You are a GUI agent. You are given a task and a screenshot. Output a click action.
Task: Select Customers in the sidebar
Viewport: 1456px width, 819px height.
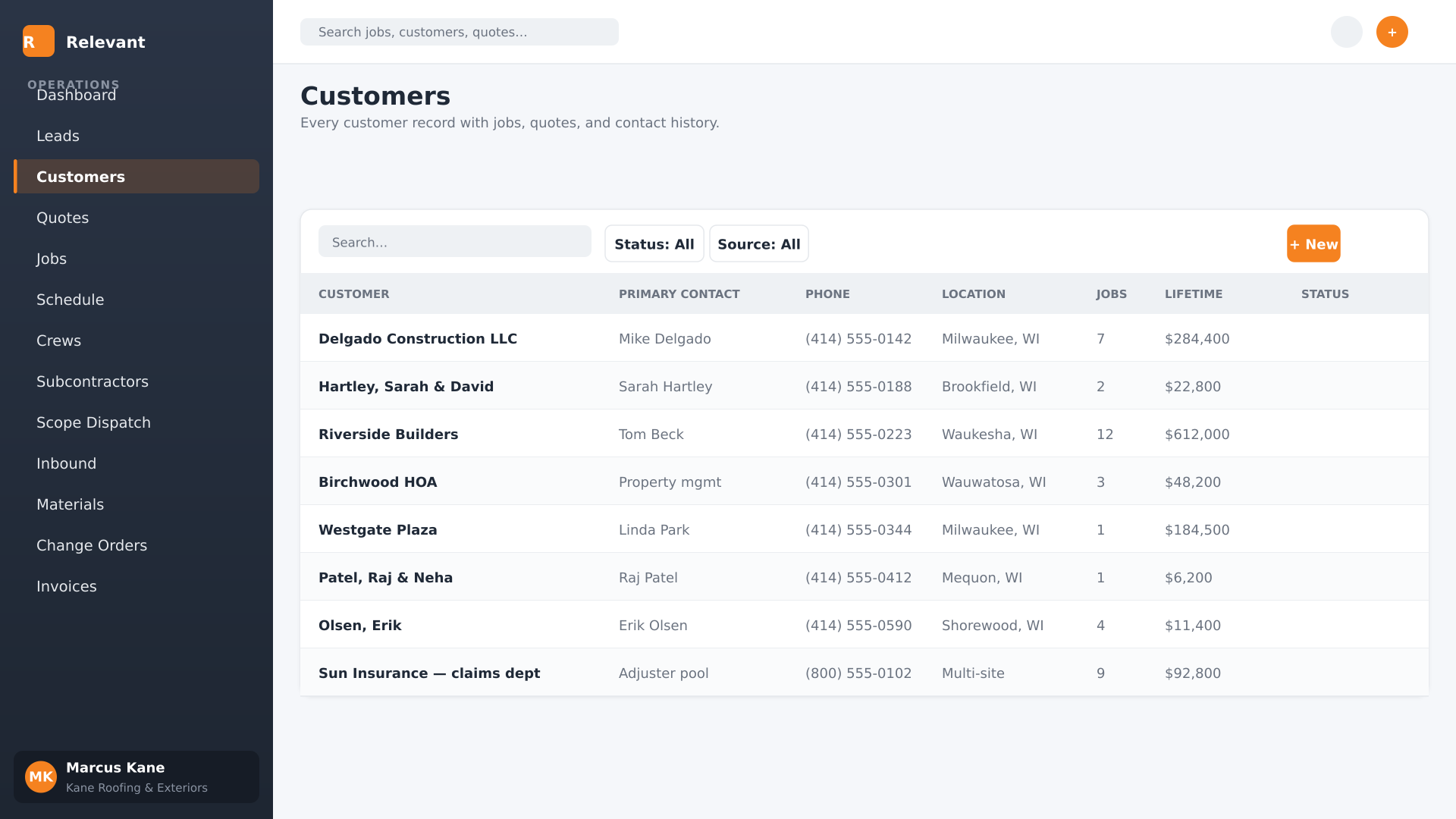[x=136, y=177]
